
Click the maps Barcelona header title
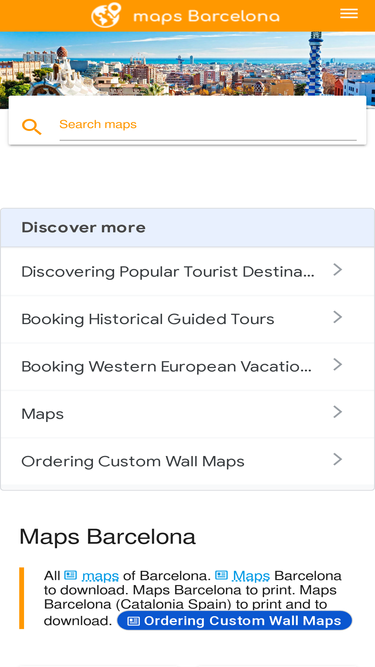click(207, 16)
